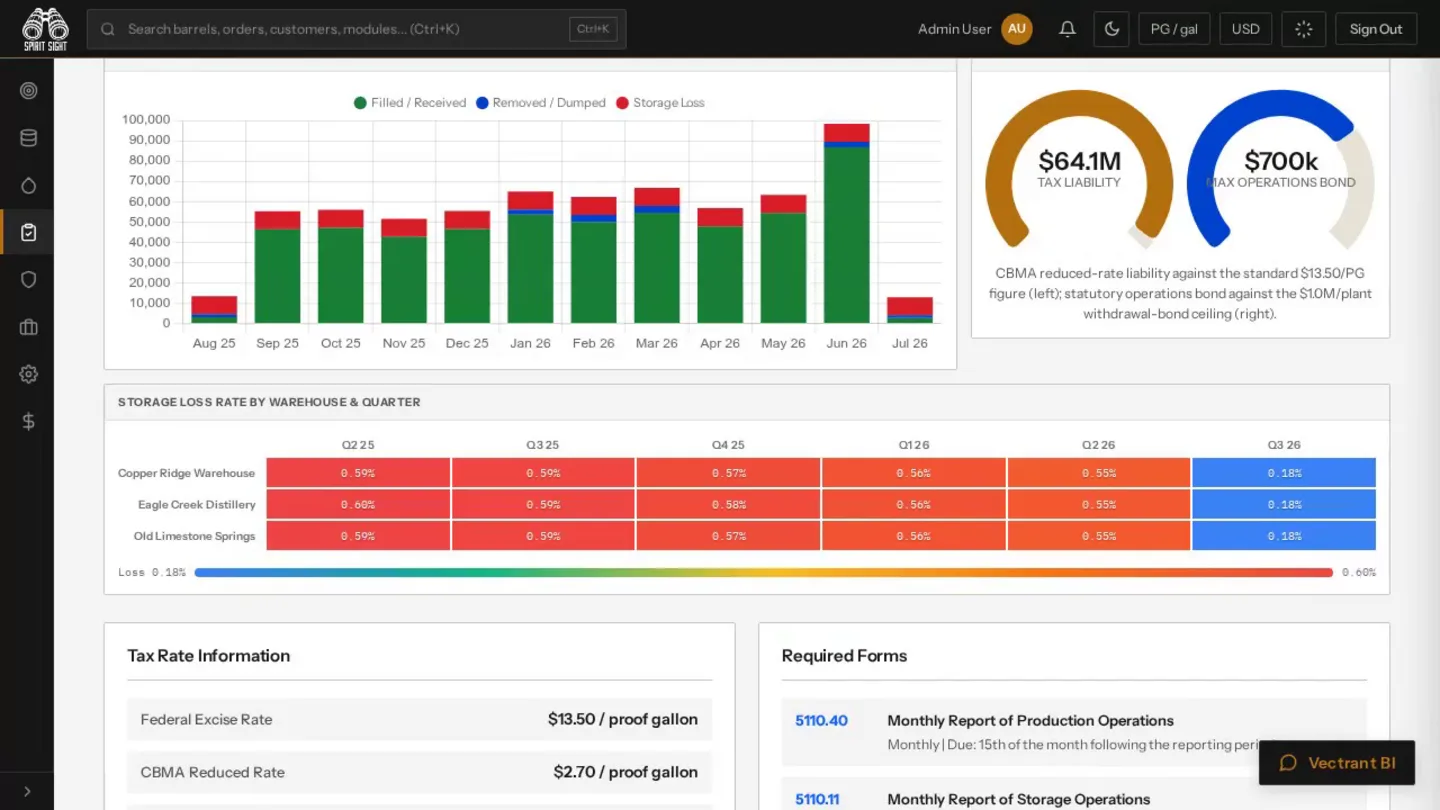
Task: Focus the global search field
Action: tap(356, 29)
